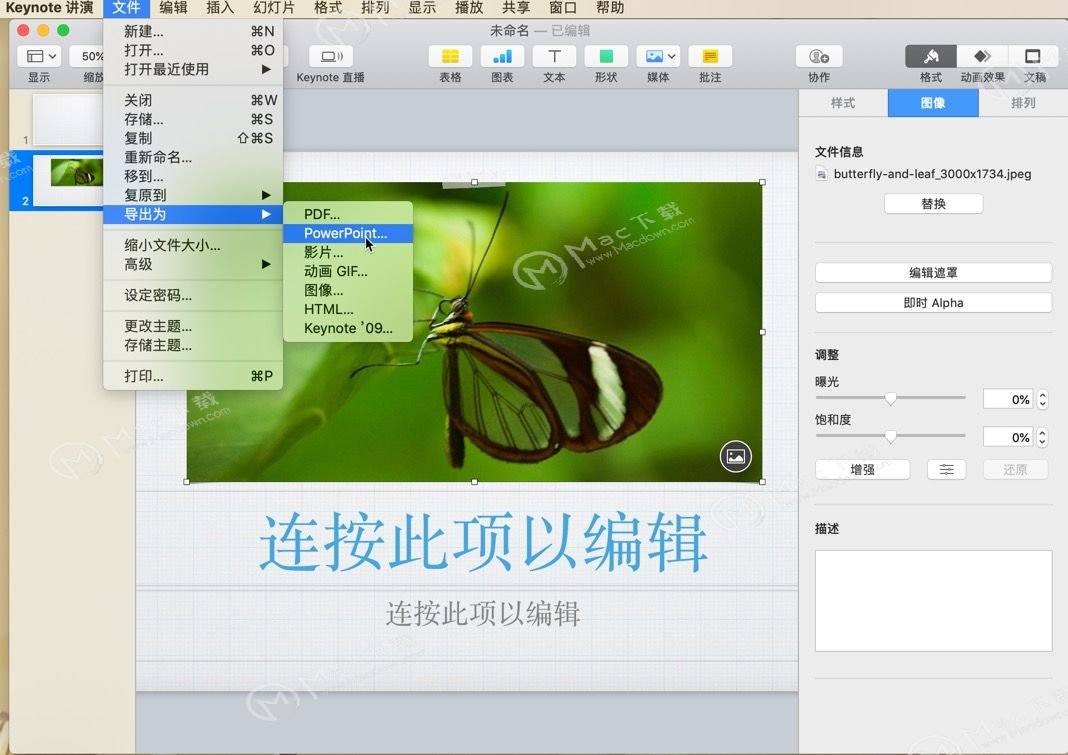The height and width of the screenshot is (755, 1068).
Task: Click the Saturation (饱和度) slider
Action: pyautogui.click(x=890, y=436)
